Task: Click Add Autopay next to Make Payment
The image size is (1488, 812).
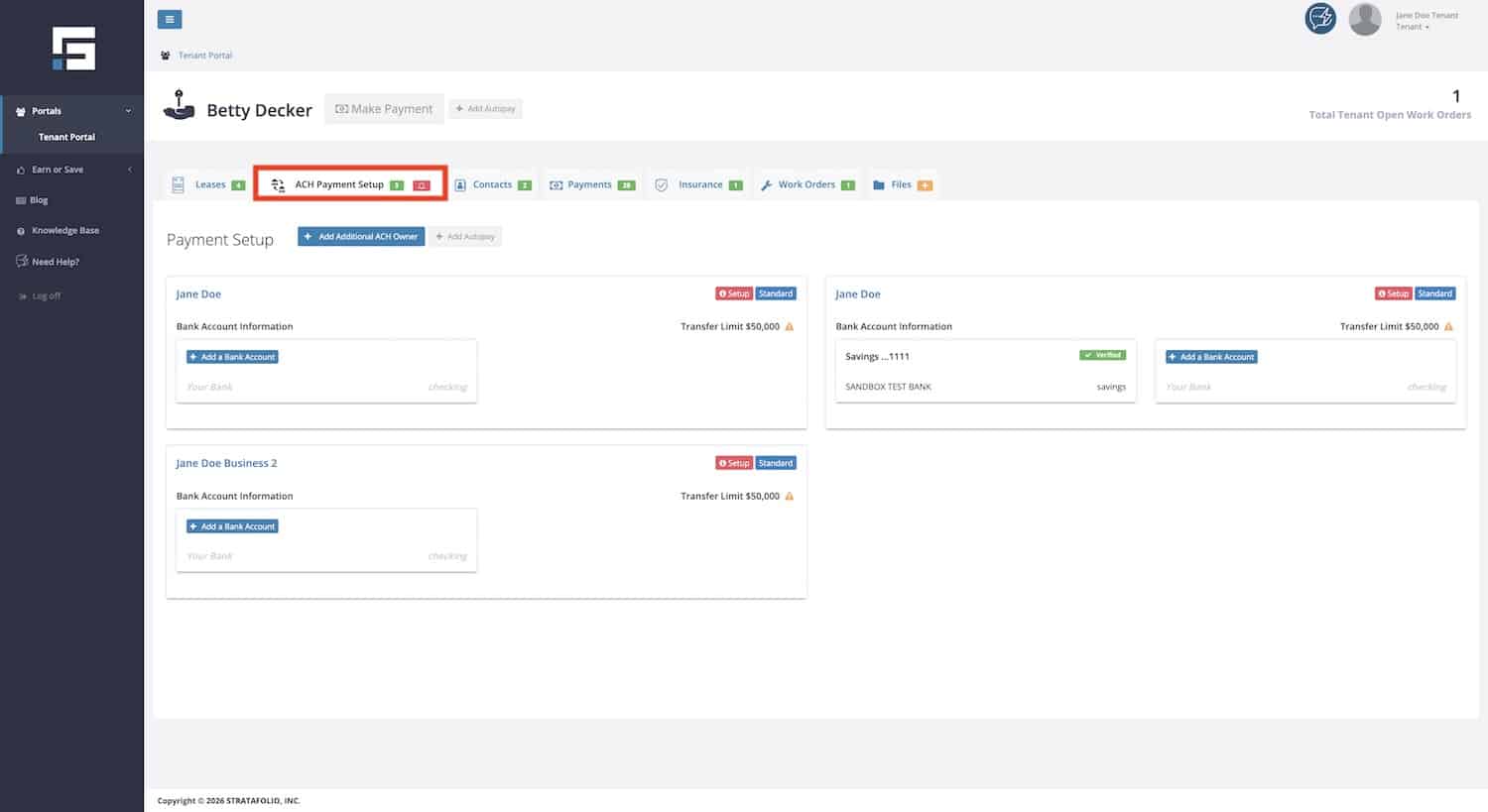Action: [485, 109]
